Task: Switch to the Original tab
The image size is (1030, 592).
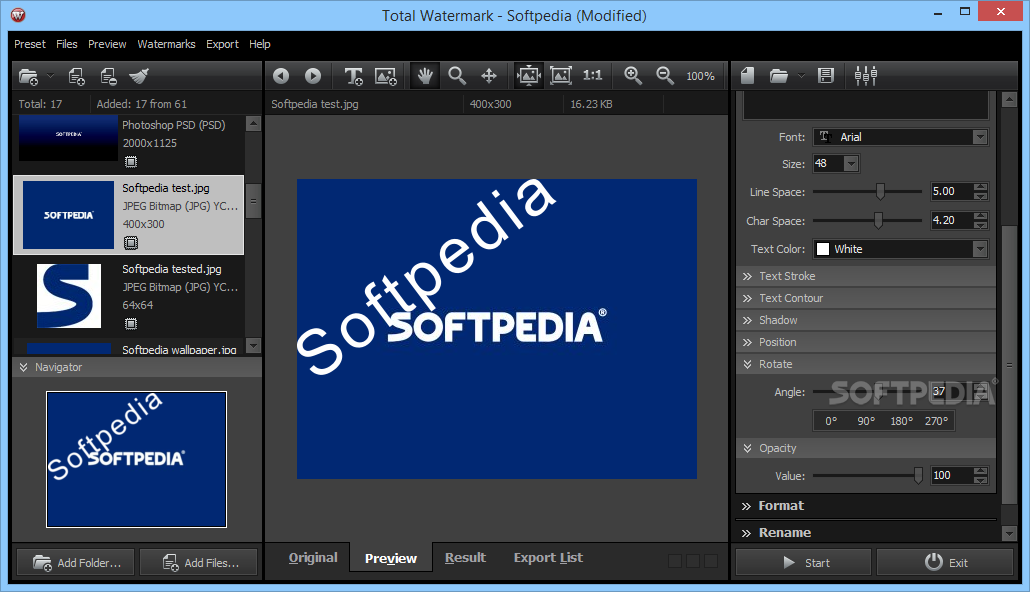Action: 313,558
